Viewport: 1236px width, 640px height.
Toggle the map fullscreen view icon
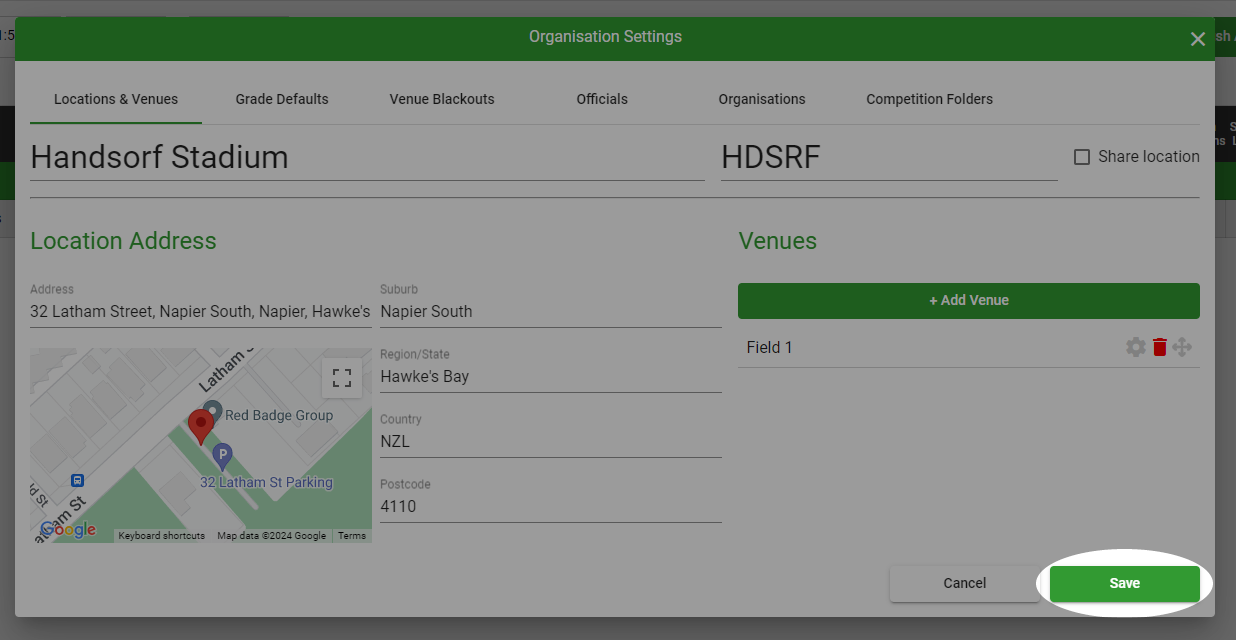[342, 378]
